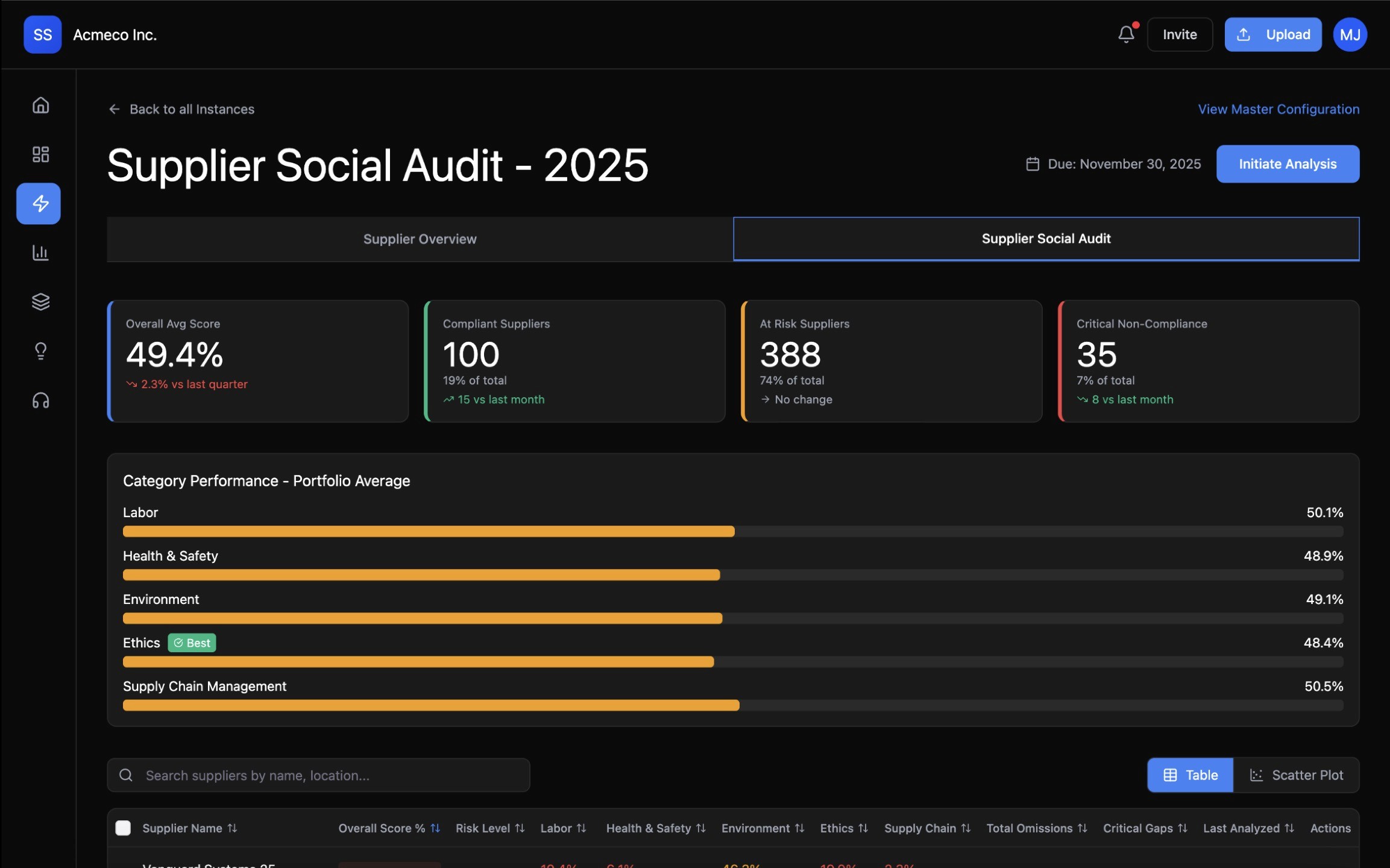The width and height of the screenshot is (1390, 868).
Task: Tick the select-all suppliers checkbox
Action: (x=123, y=828)
